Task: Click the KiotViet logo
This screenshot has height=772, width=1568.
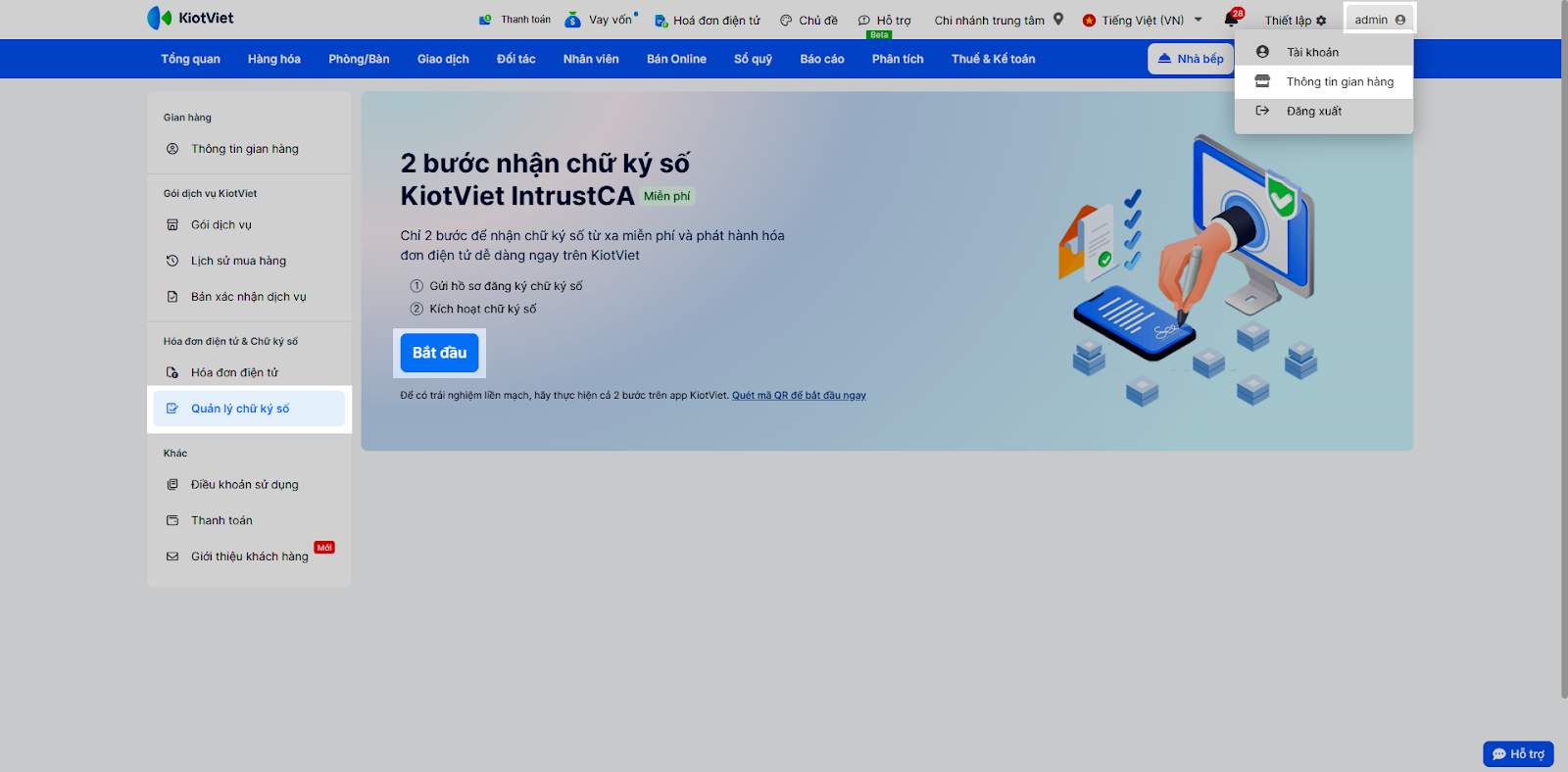Action: [190, 18]
